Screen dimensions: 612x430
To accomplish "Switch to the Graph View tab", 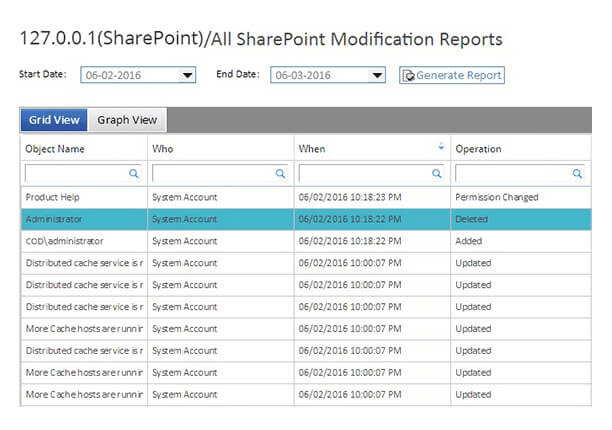I will [x=127, y=120].
